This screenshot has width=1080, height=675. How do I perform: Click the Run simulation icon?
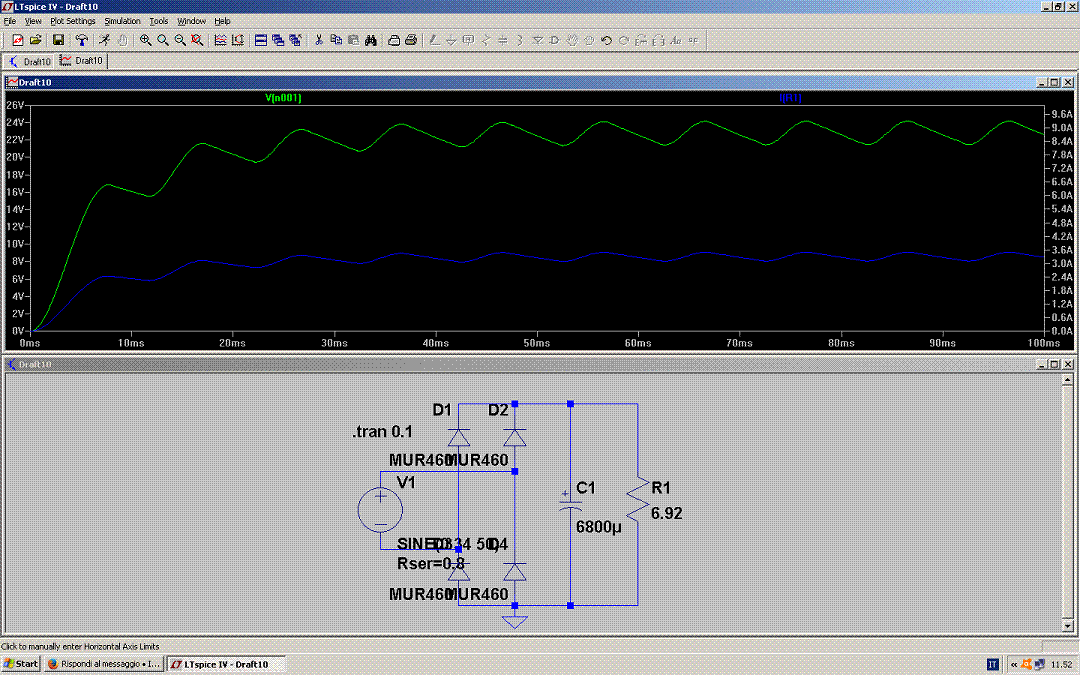pyautogui.click(x=103, y=40)
